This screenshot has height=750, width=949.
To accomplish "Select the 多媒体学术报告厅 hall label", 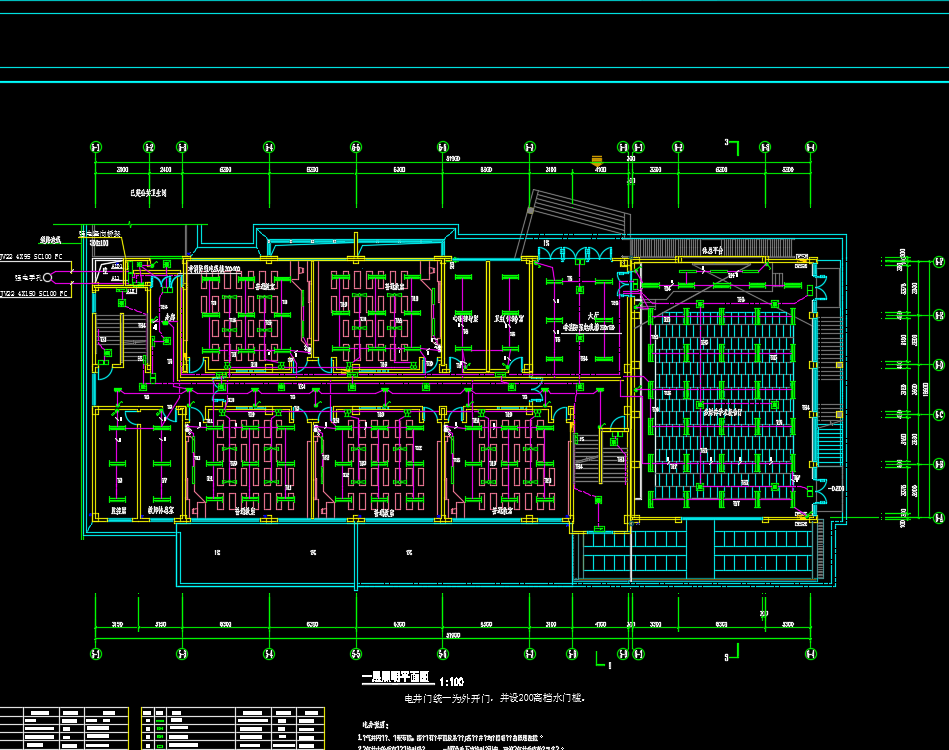I will (x=722, y=412).
